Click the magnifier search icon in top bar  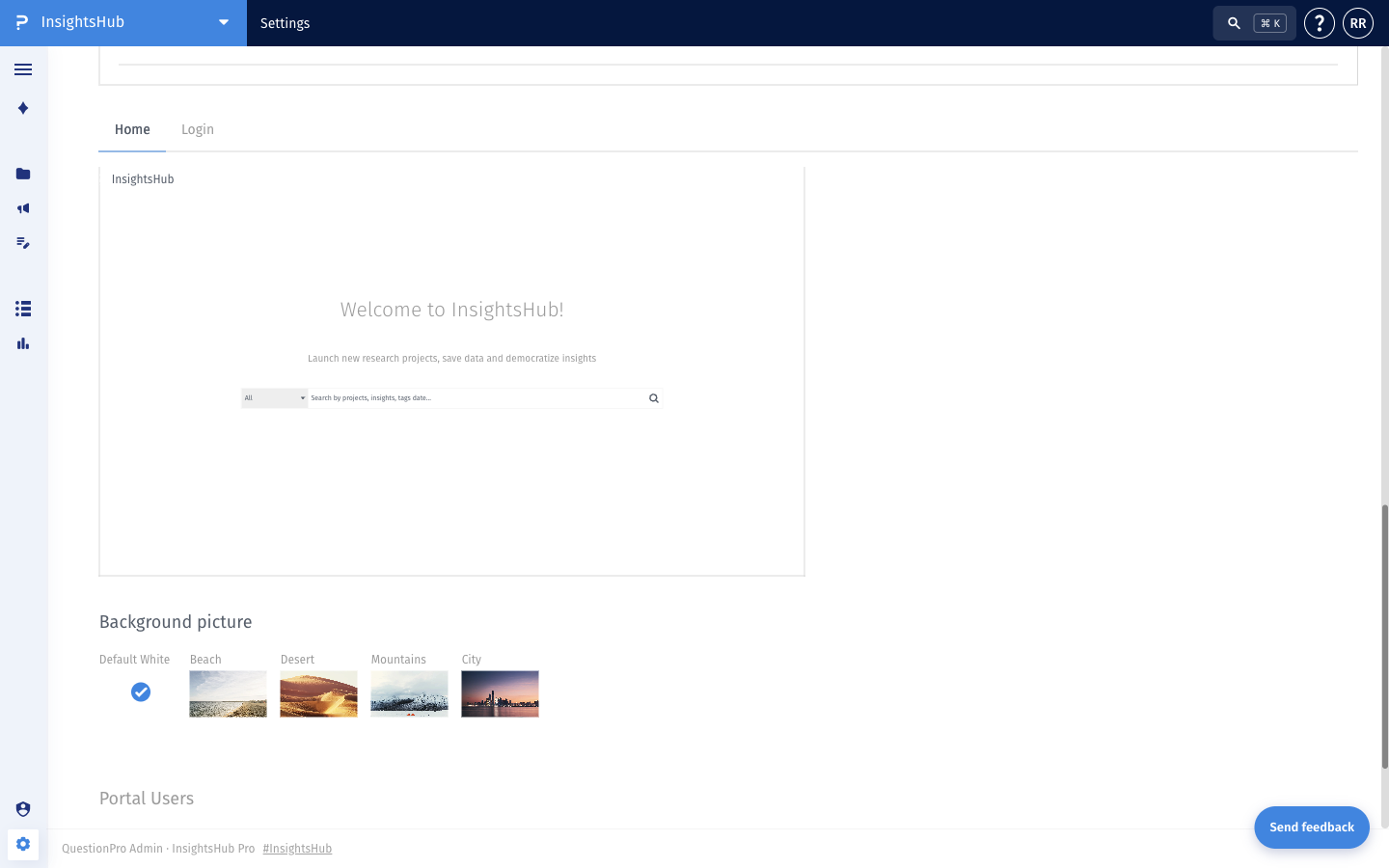click(x=1234, y=23)
